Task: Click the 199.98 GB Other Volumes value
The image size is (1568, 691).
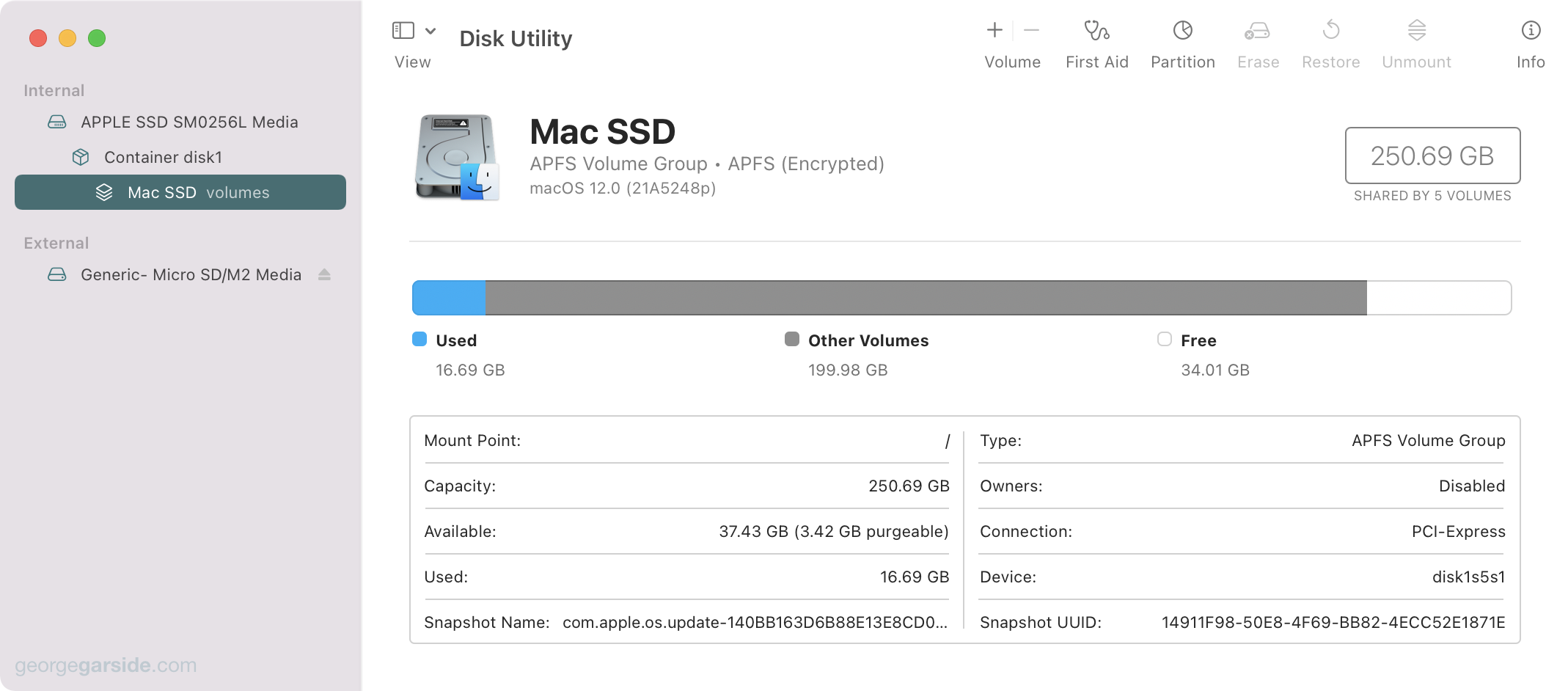Action: point(848,370)
